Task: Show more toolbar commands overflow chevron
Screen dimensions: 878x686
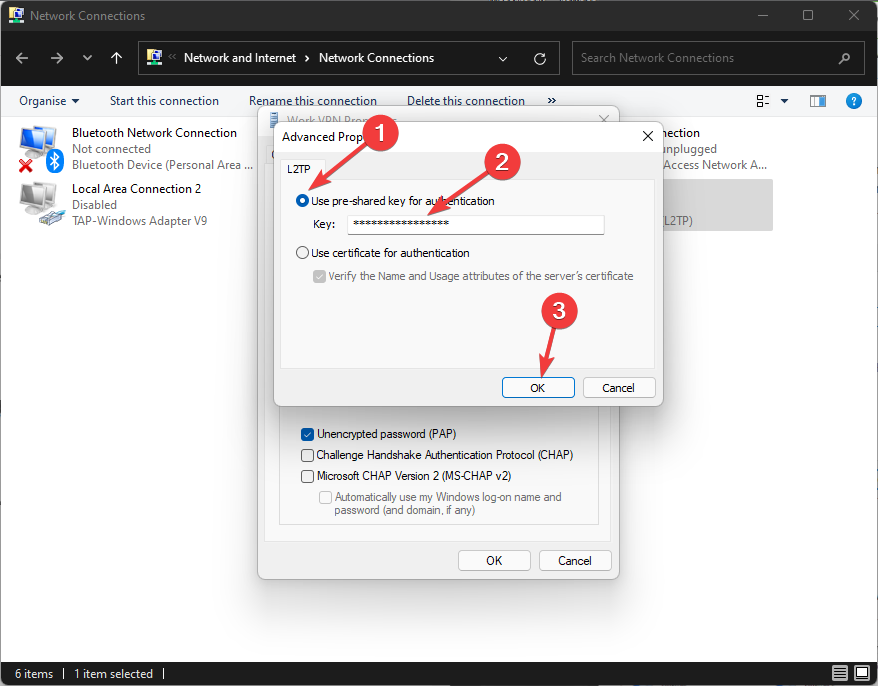Action: (552, 101)
